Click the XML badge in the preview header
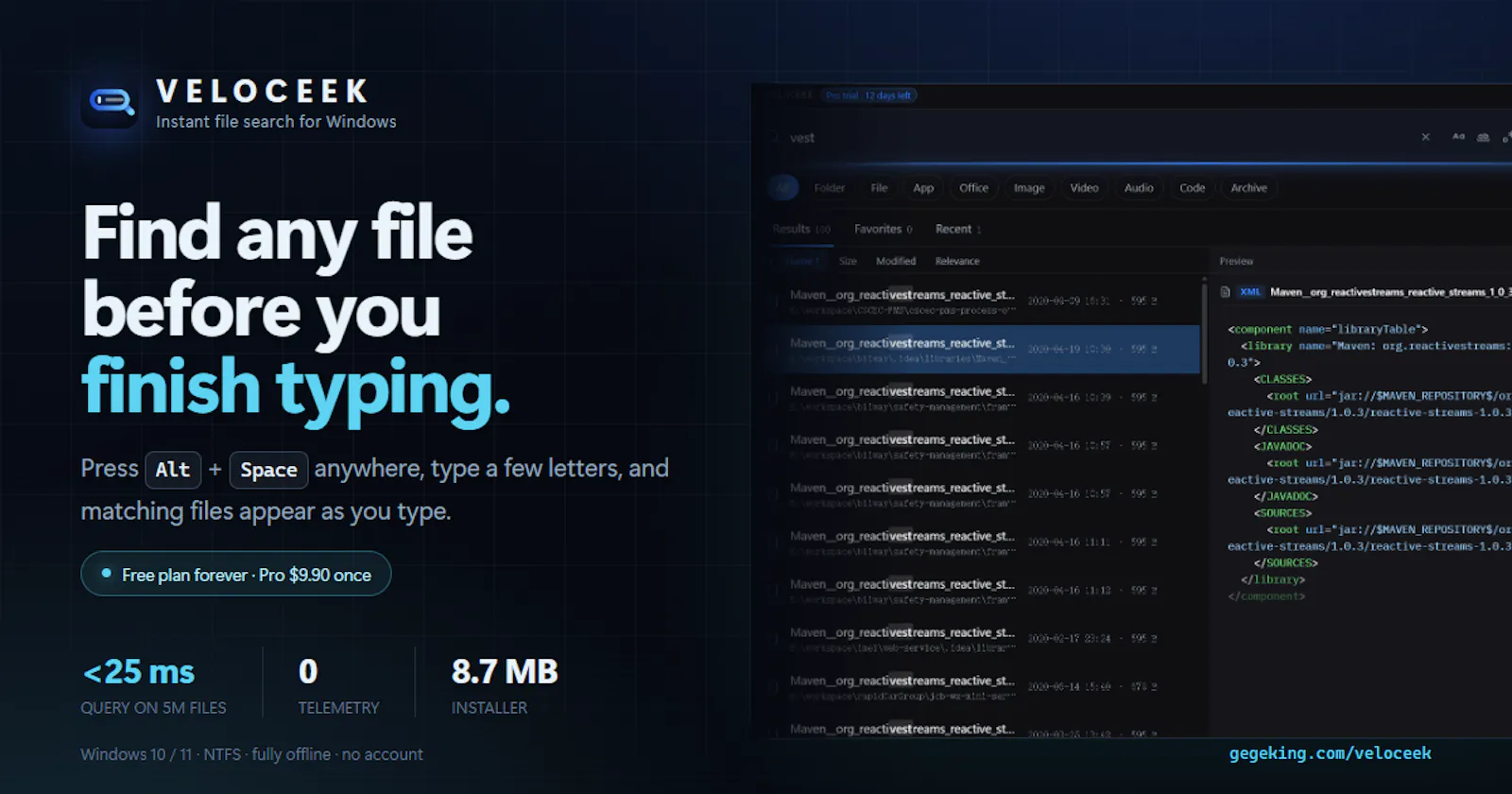The image size is (1512, 794). click(1250, 292)
